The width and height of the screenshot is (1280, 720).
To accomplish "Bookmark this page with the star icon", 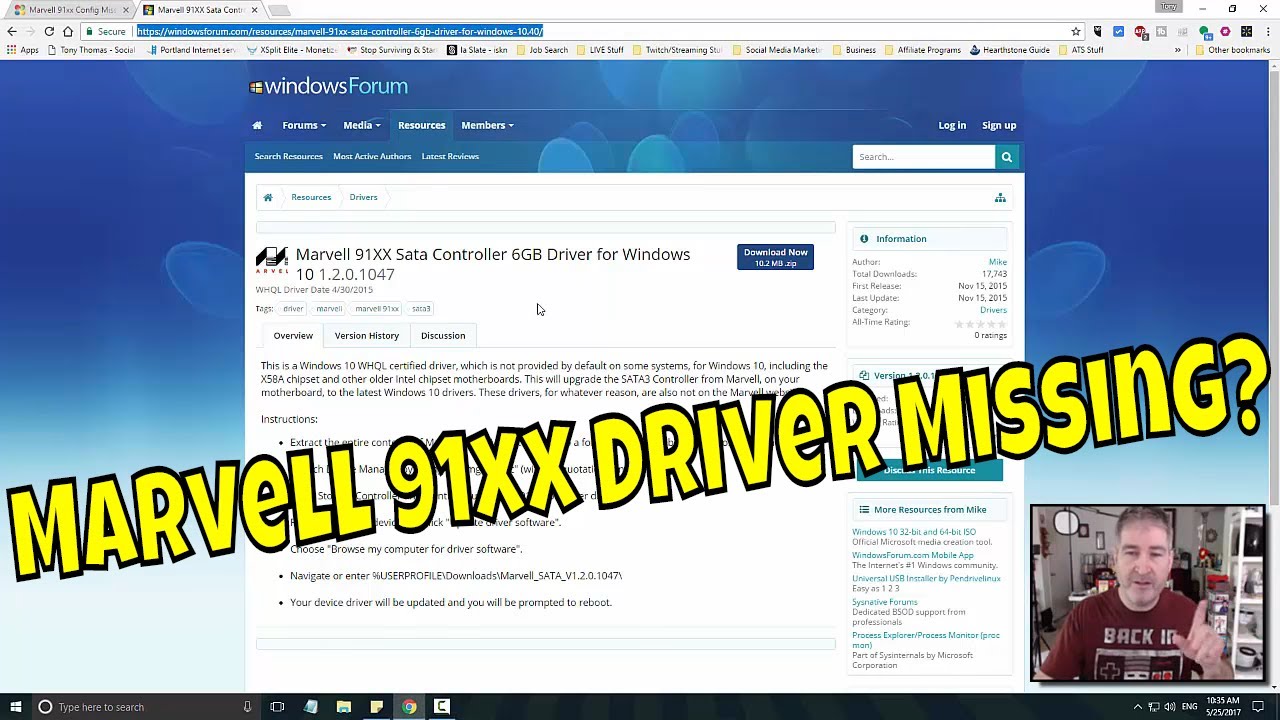I will pyautogui.click(x=1076, y=31).
